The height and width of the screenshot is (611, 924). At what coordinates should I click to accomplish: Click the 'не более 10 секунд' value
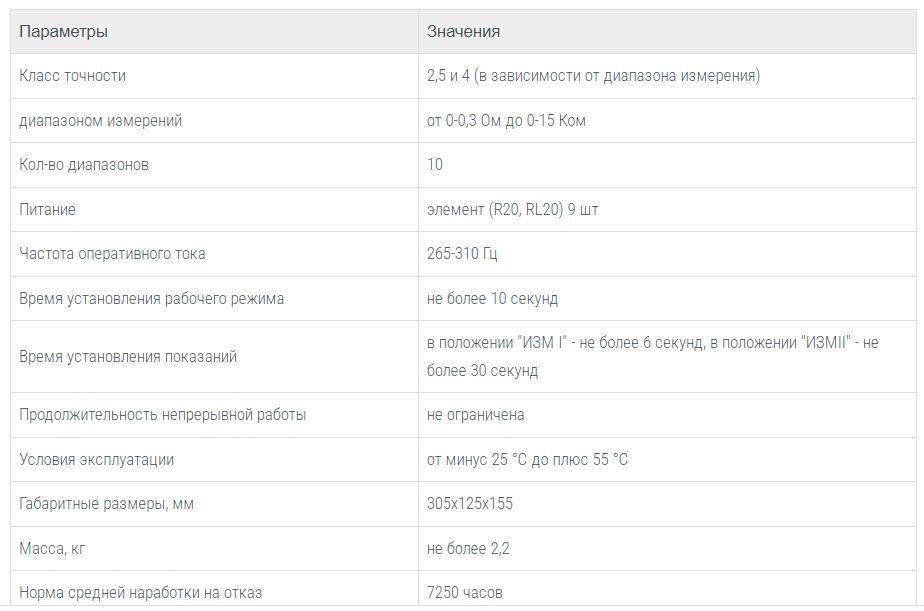492,299
